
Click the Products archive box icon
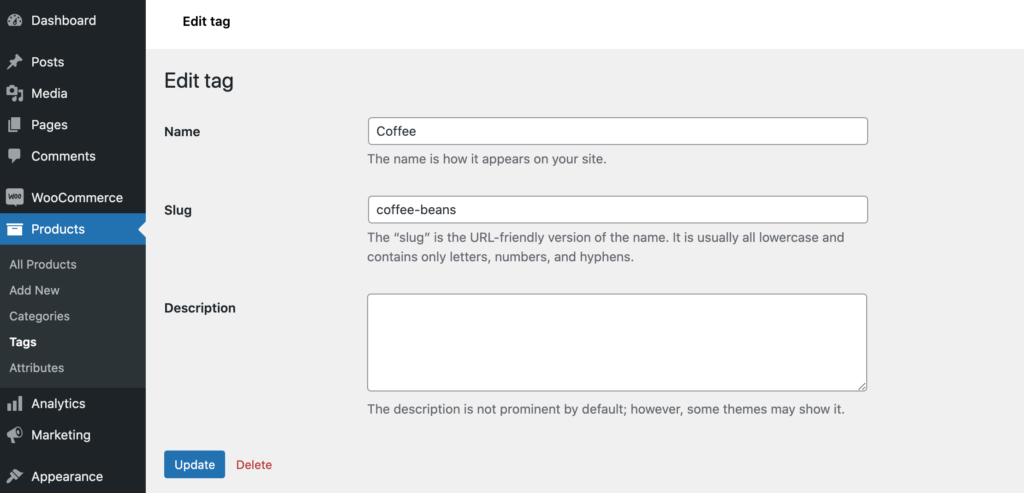pos(14,229)
